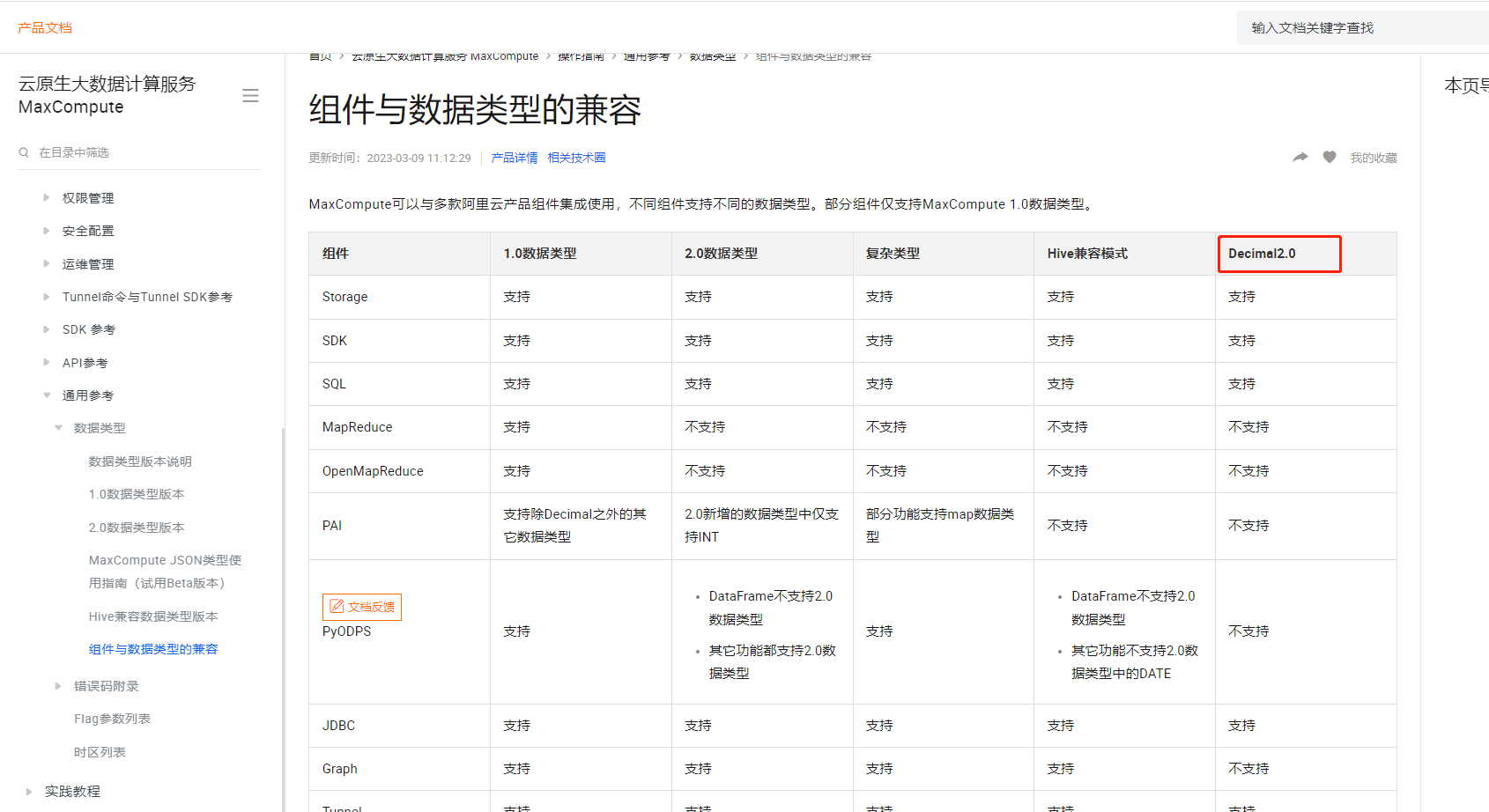Open 1.0数据类型版本 page
This screenshot has width=1489, height=812.
pyautogui.click(x=137, y=494)
